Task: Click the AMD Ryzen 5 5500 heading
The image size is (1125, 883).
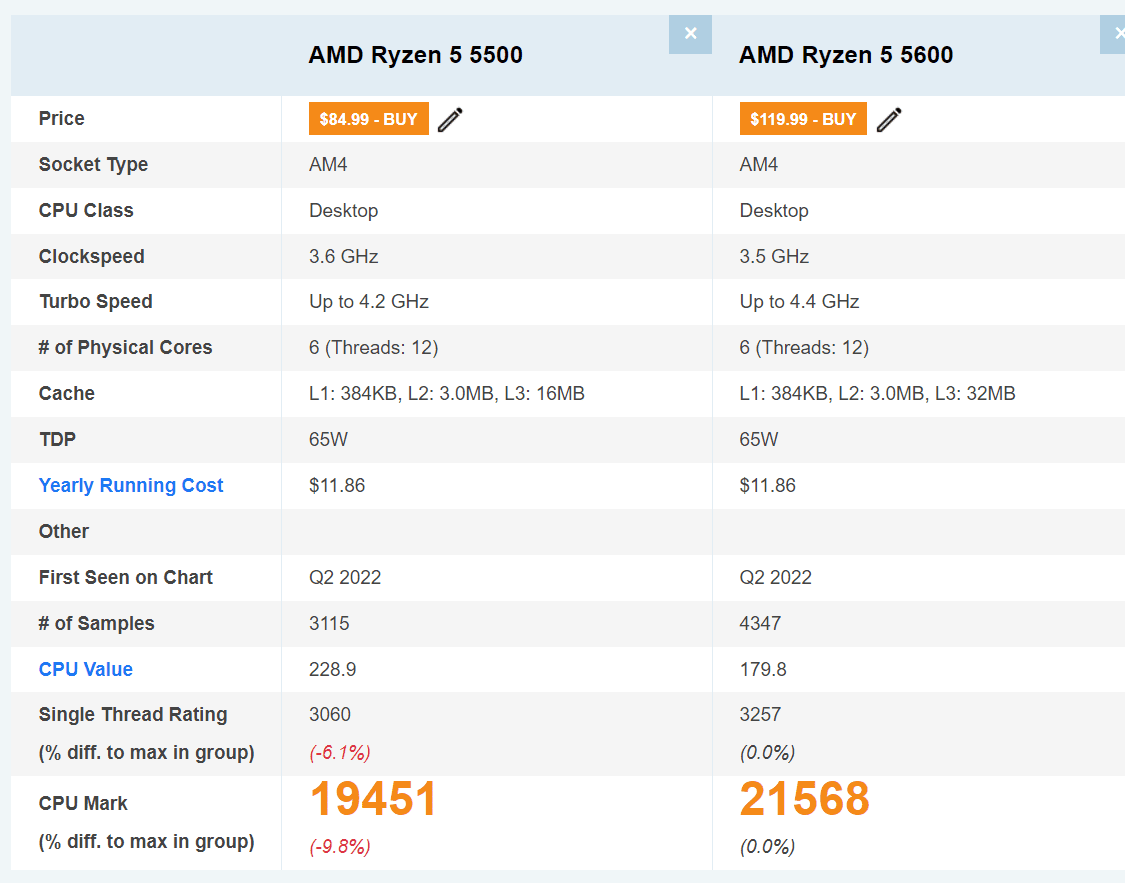Action: click(x=415, y=55)
